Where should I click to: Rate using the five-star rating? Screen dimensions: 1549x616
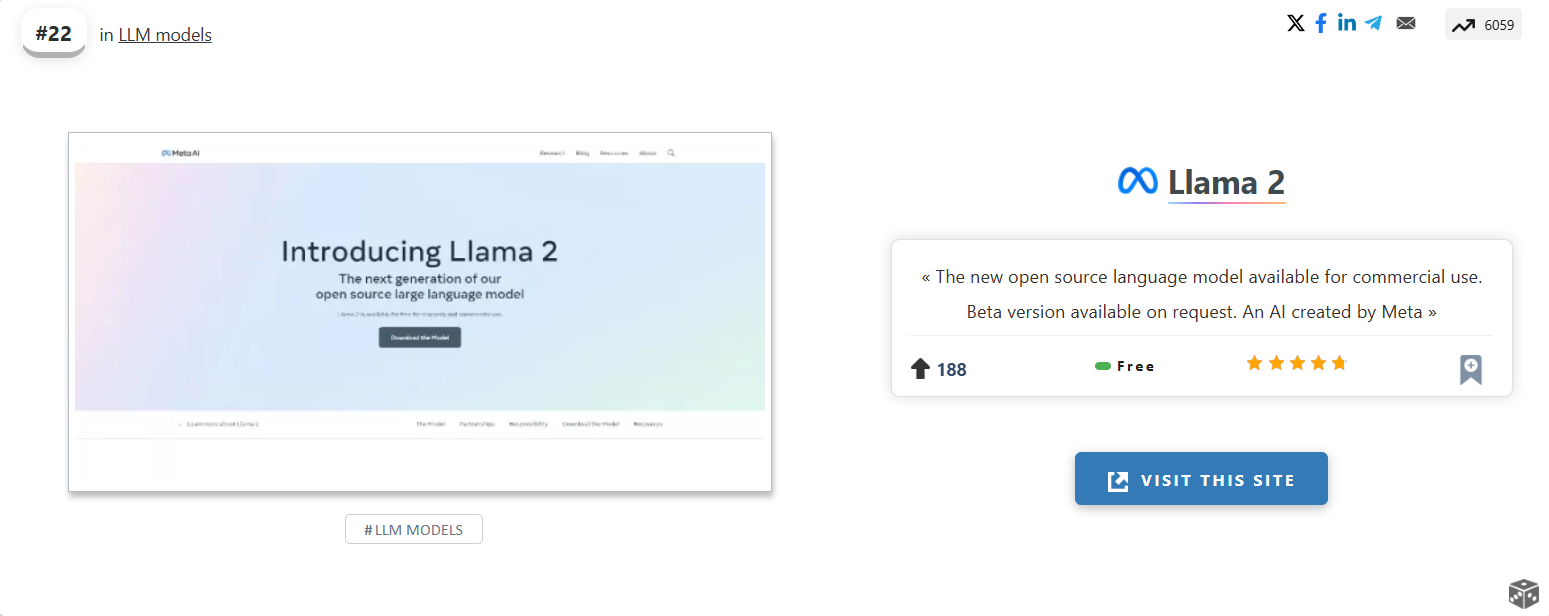(1297, 363)
